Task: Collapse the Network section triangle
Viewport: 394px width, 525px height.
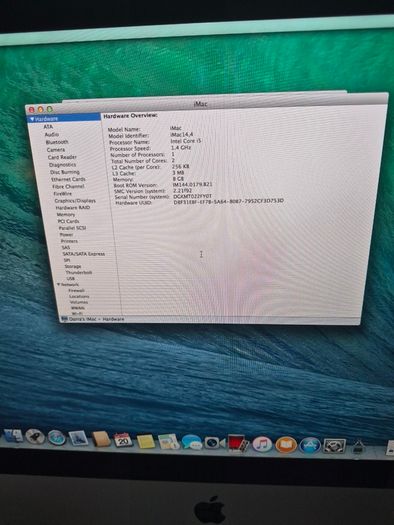Action: 59,284
